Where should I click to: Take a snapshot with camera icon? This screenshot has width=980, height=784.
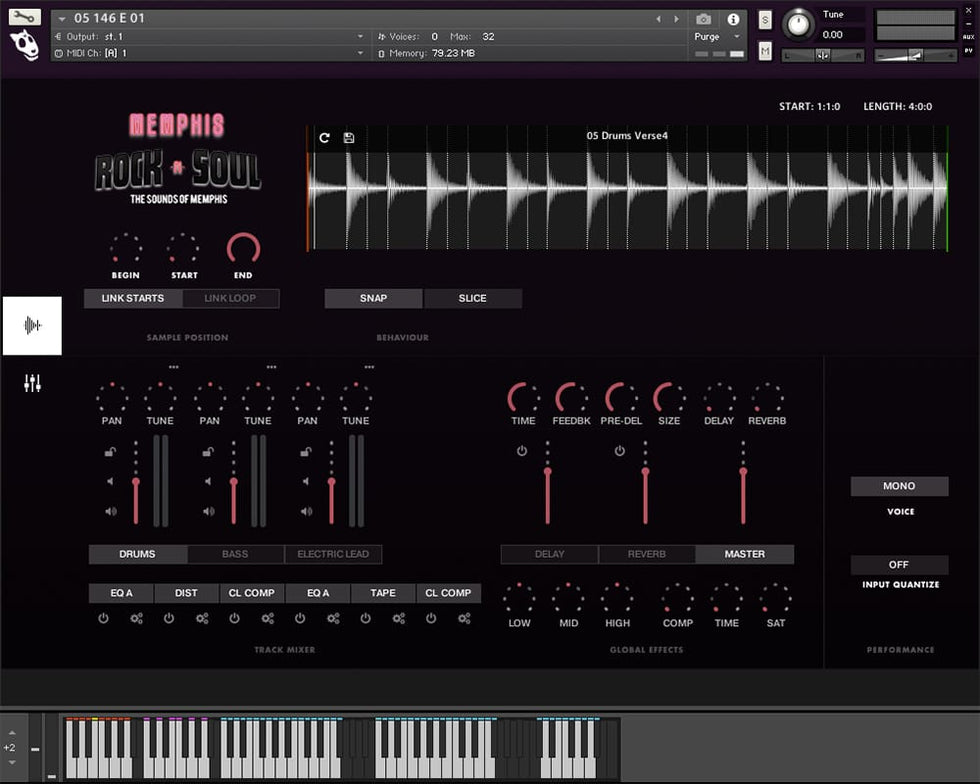(x=704, y=19)
